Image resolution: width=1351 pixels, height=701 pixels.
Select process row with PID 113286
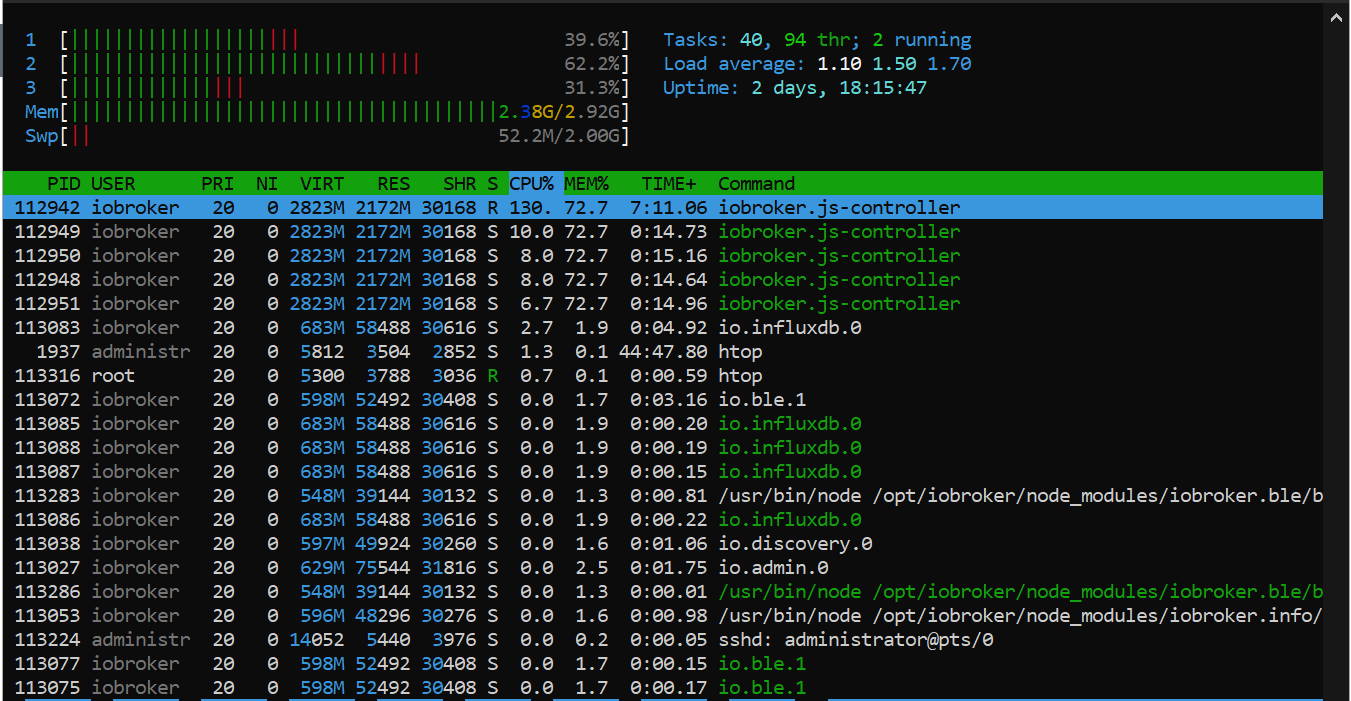coord(663,592)
